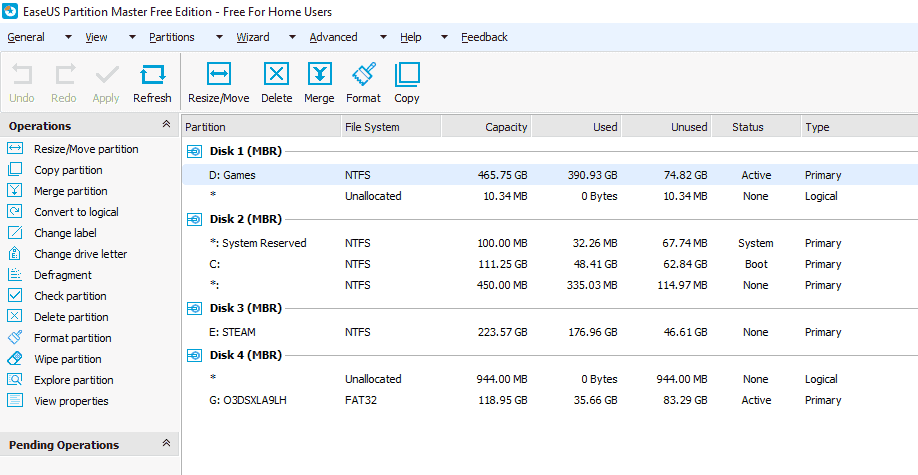Select the 450.00 MB NTFS partition
Viewport: 918px width, 475px height.
(550, 285)
